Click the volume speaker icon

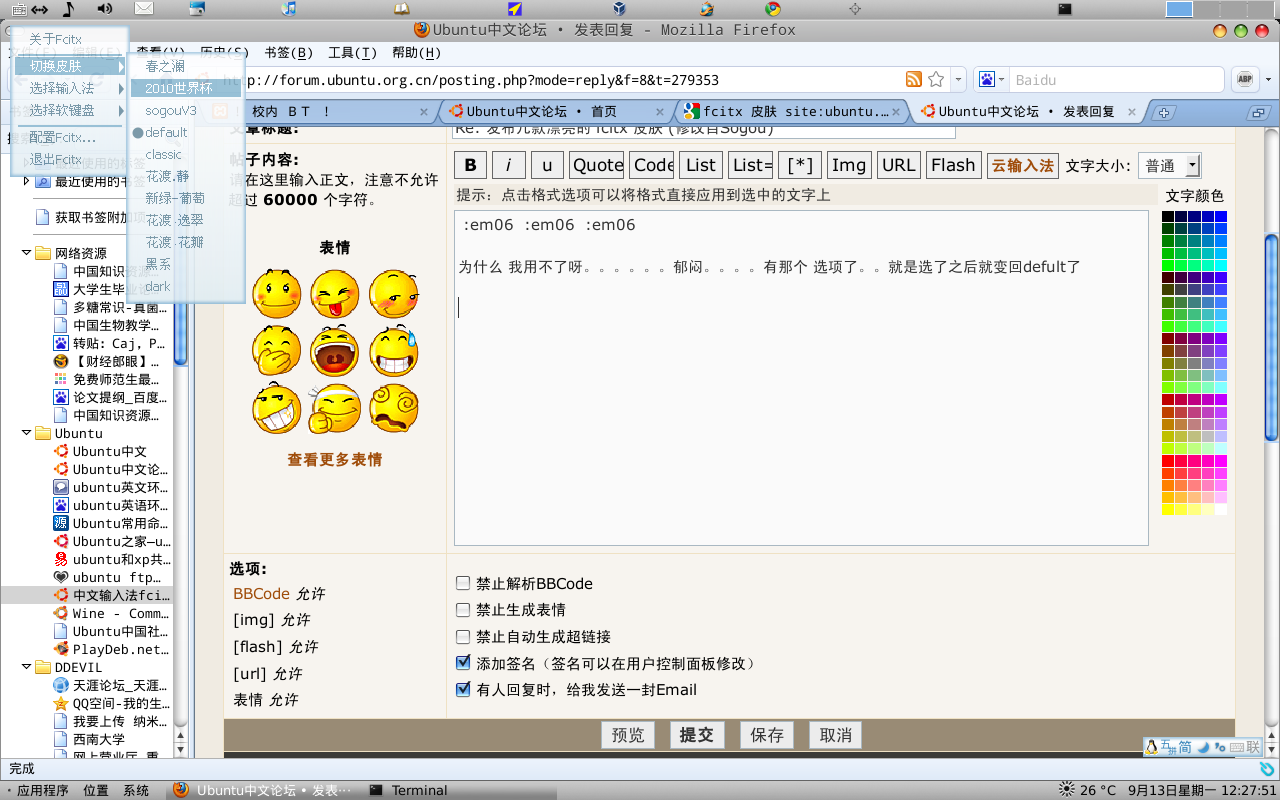[105, 9]
